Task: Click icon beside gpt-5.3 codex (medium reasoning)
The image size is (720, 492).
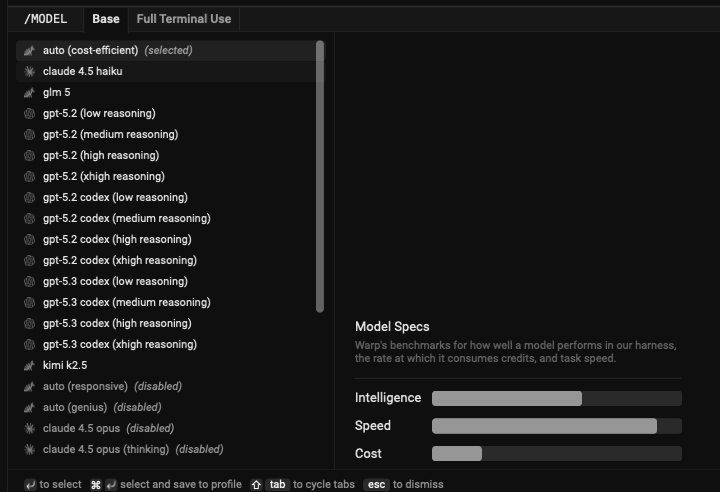Action: 29,303
